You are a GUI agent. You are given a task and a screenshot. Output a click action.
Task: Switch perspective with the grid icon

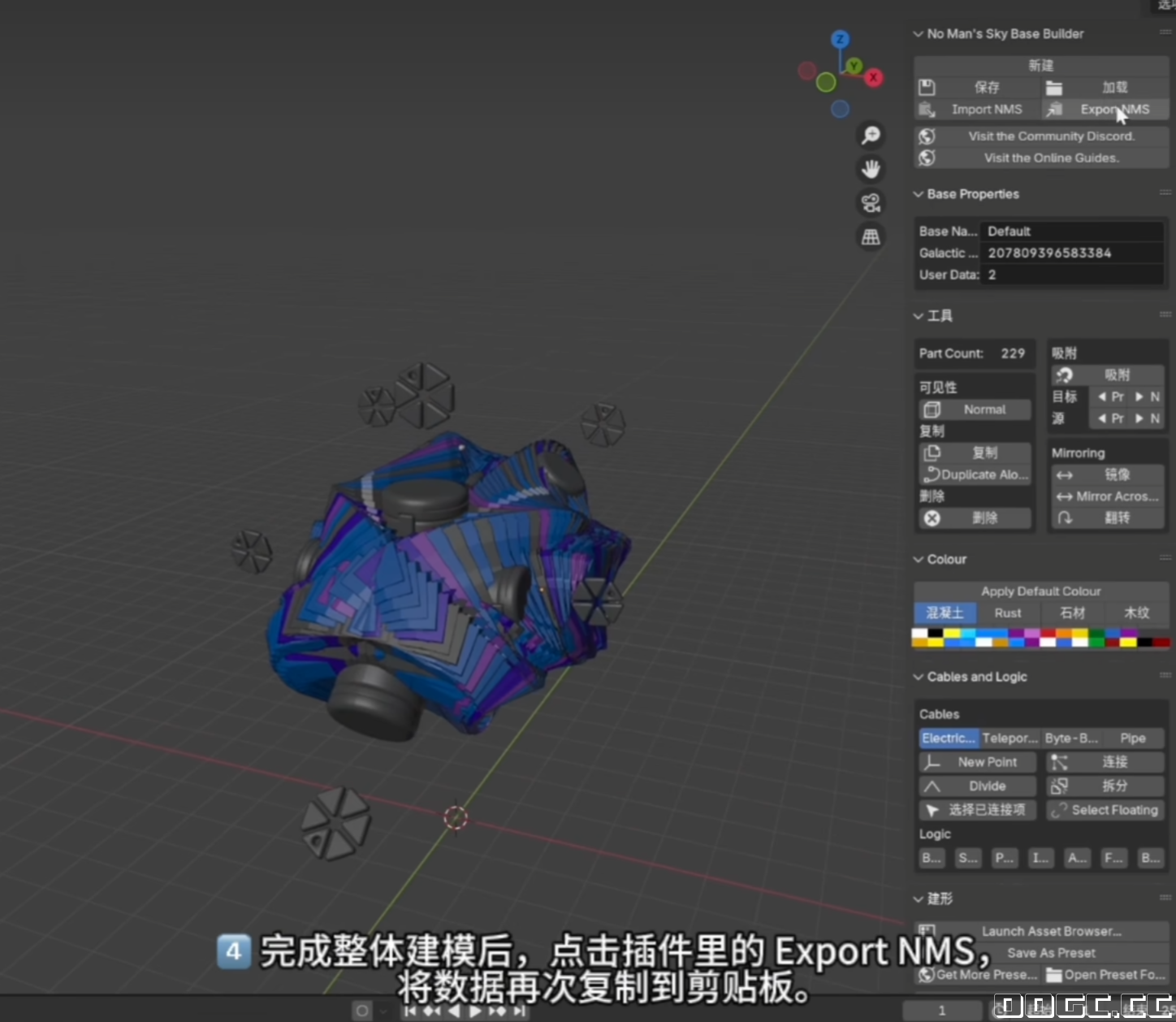[x=871, y=237]
